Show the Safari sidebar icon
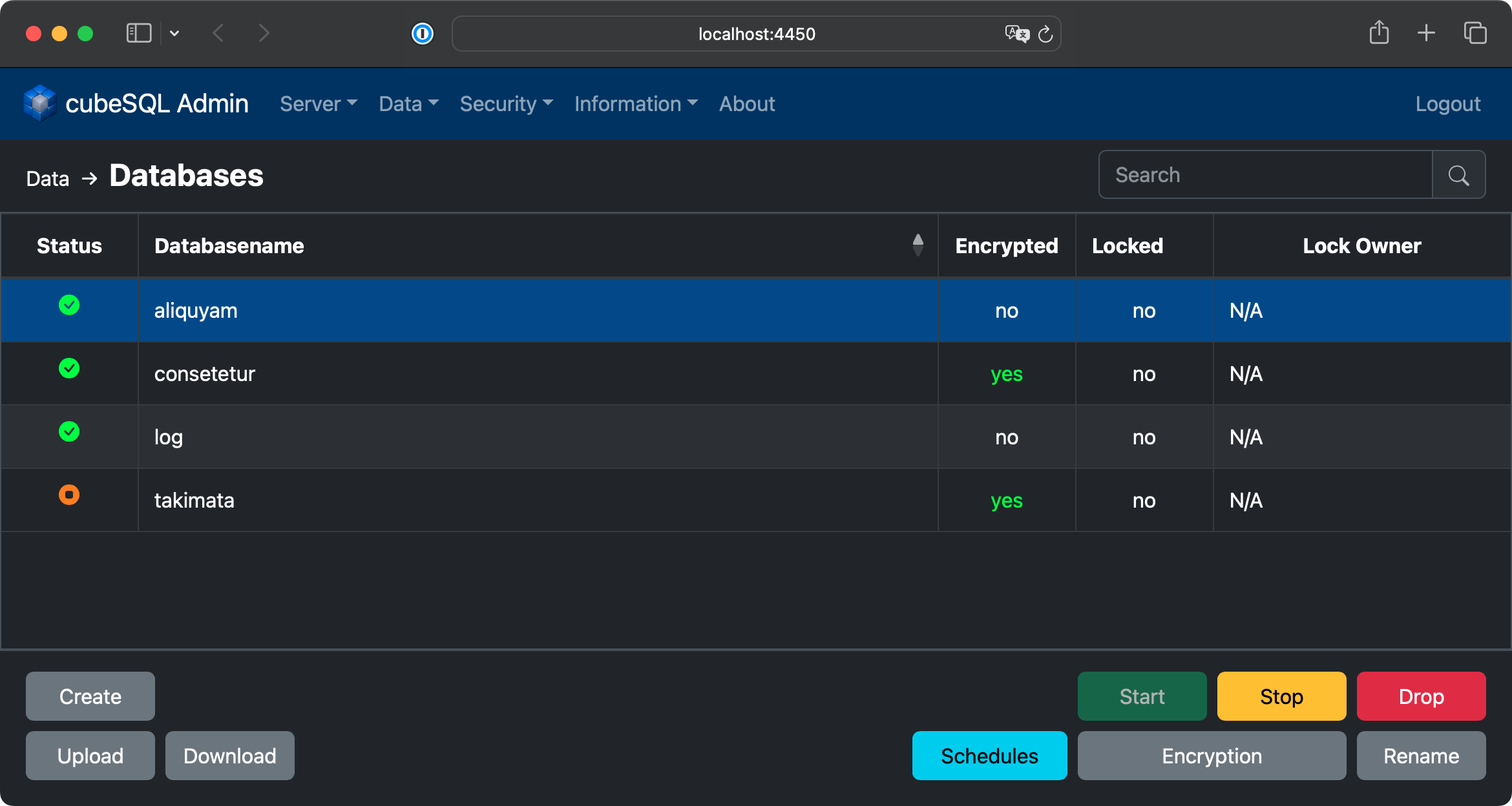The image size is (1512, 806). [139, 33]
